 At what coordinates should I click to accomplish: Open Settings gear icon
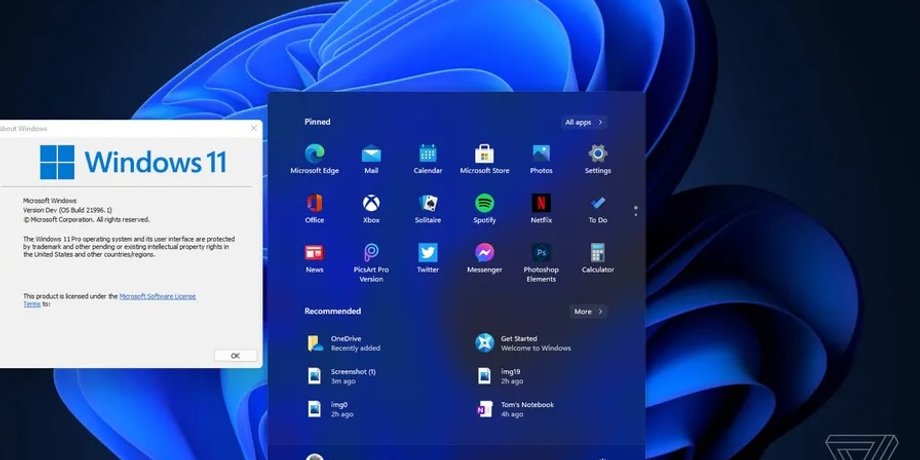coord(597,154)
